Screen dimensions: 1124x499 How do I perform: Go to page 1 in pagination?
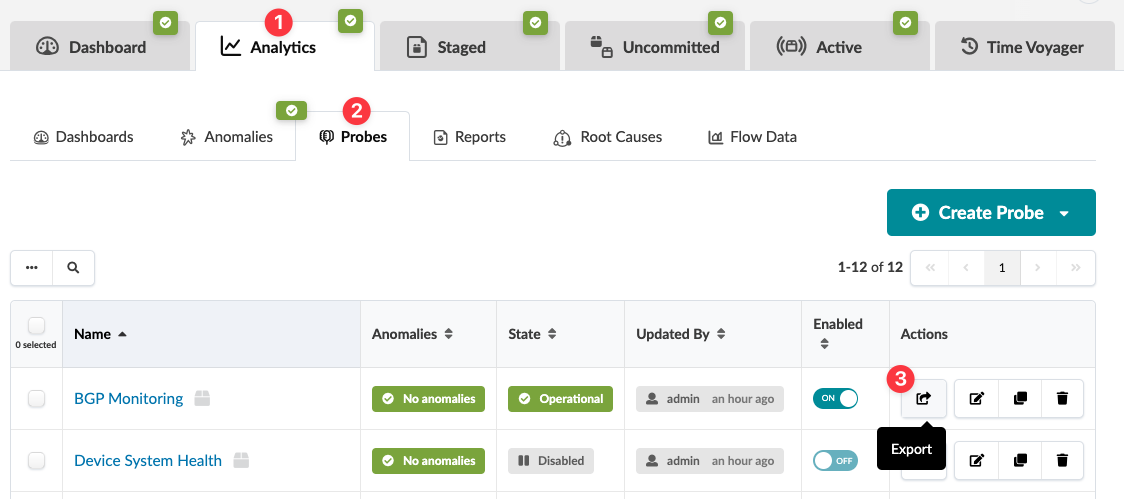[x=1002, y=268]
